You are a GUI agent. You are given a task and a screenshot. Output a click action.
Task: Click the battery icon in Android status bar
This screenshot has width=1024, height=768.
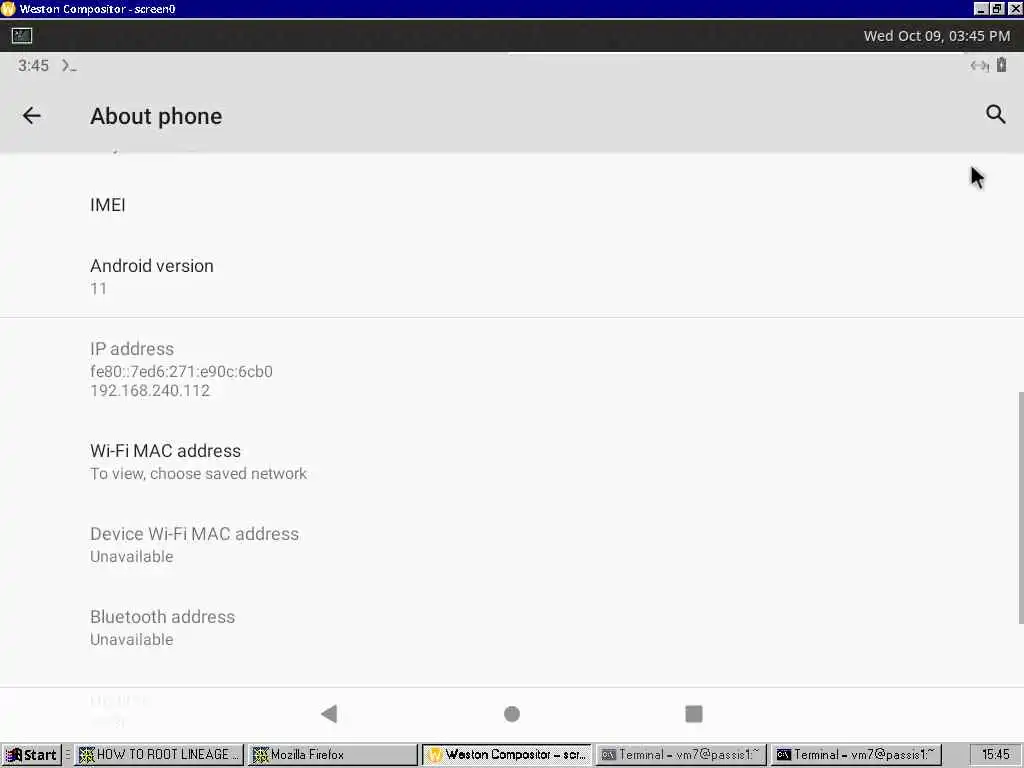point(1002,65)
